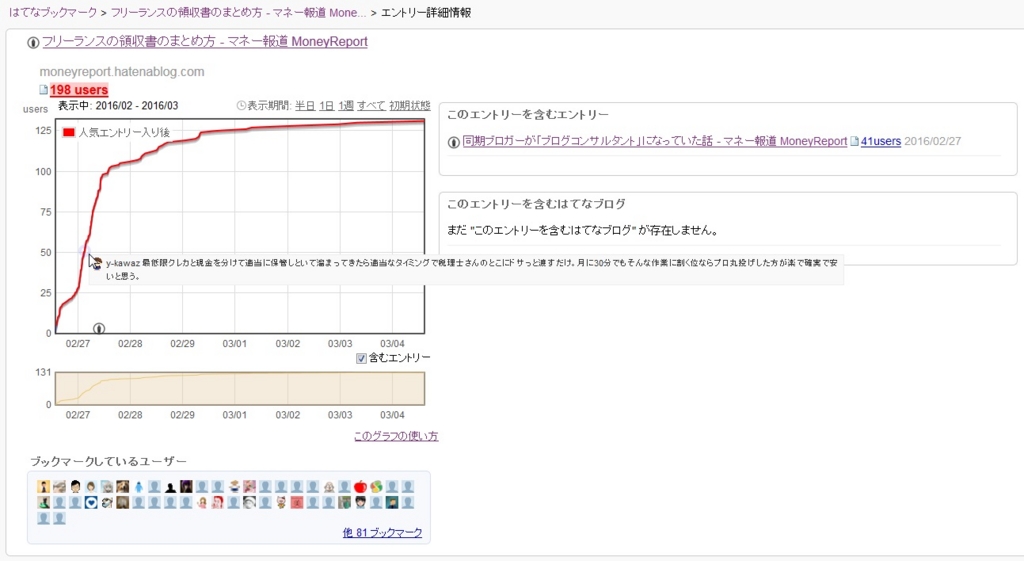Click the overview range chart below the graph
The height and width of the screenshot is (561, 1024).
(x=240, y=389)
